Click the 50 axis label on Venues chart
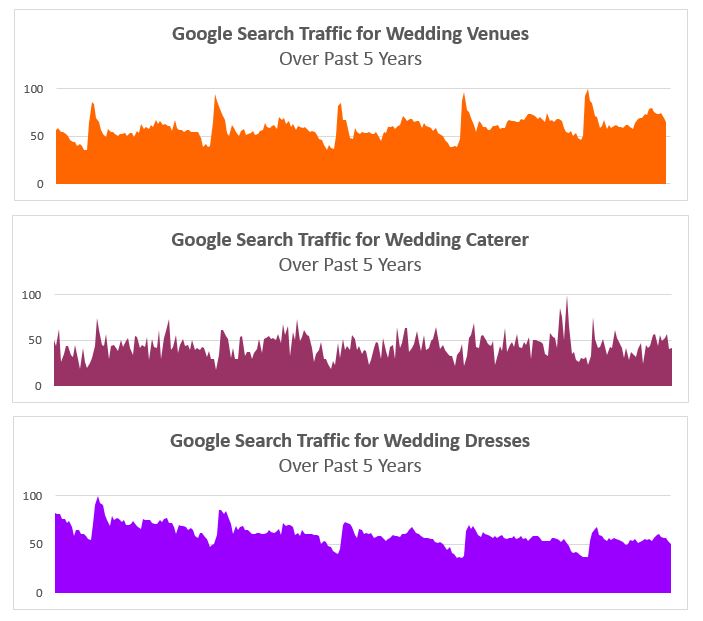The width and height of the screenshot is (703, 621). tap(37, 136)
